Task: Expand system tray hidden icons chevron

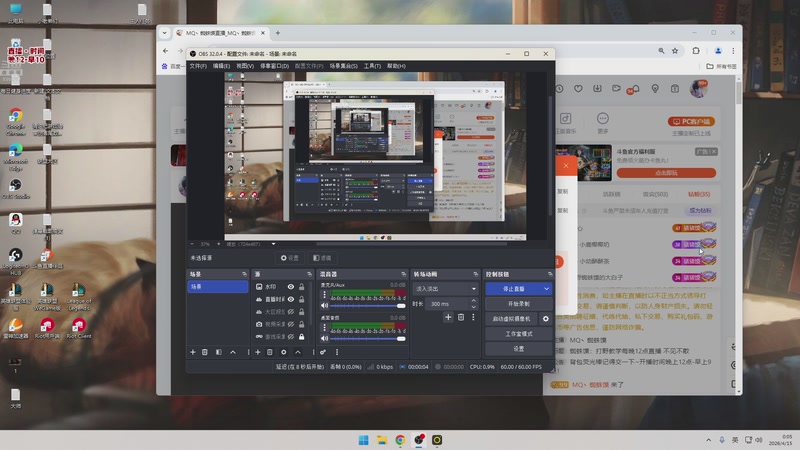Action: pyautogui.click(x=708, y=440)
